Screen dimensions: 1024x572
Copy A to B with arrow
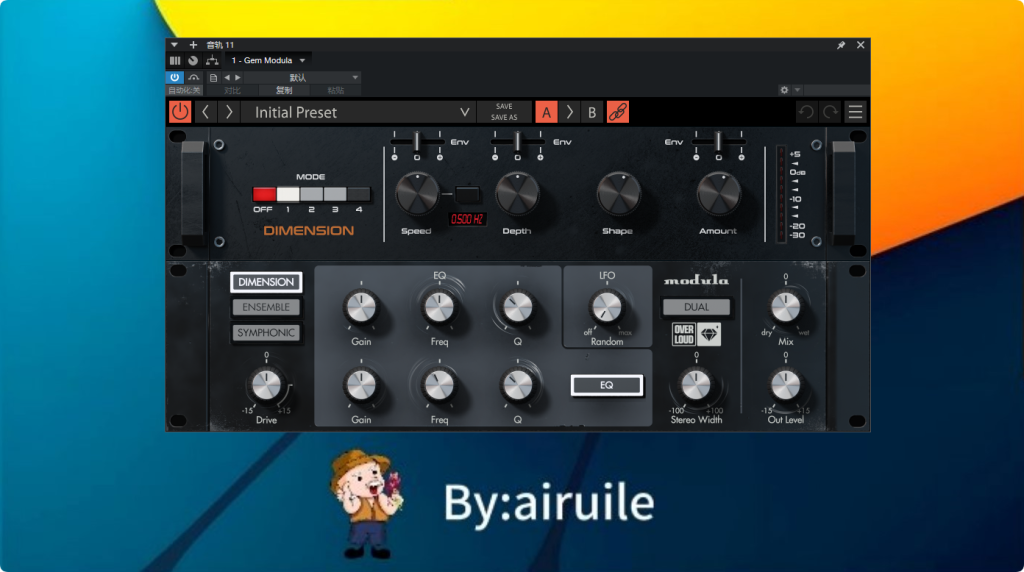tap(569, 112)
